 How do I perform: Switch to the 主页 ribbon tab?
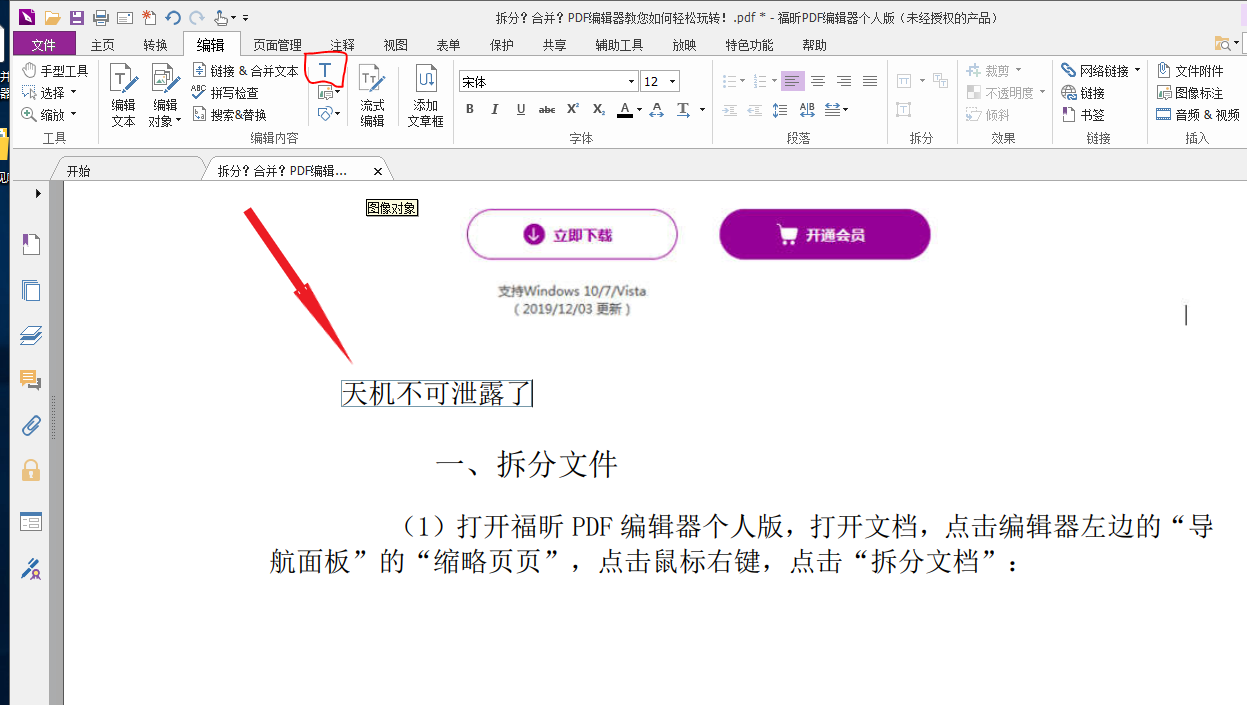[x=103, y=45]
